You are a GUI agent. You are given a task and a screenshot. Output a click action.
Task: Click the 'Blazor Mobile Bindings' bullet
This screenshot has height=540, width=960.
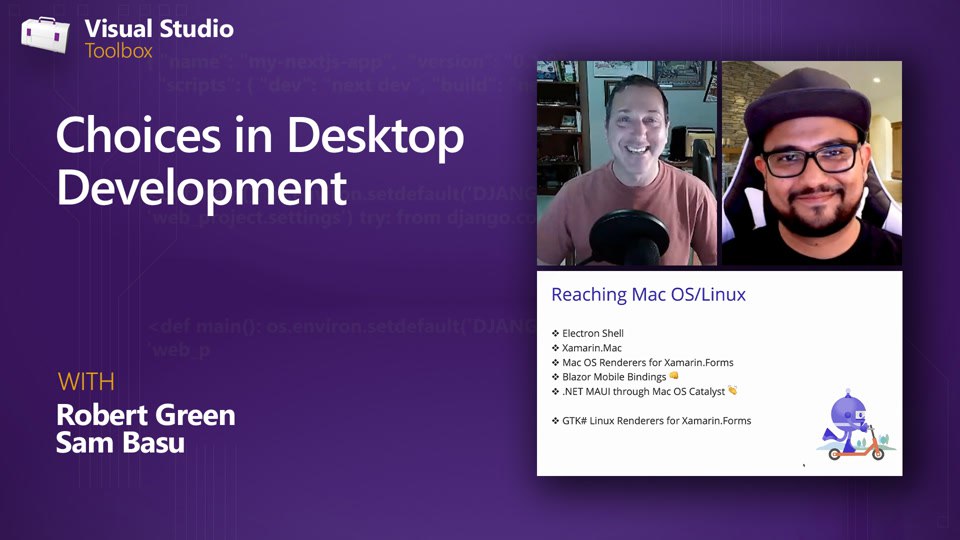point(614,377)
